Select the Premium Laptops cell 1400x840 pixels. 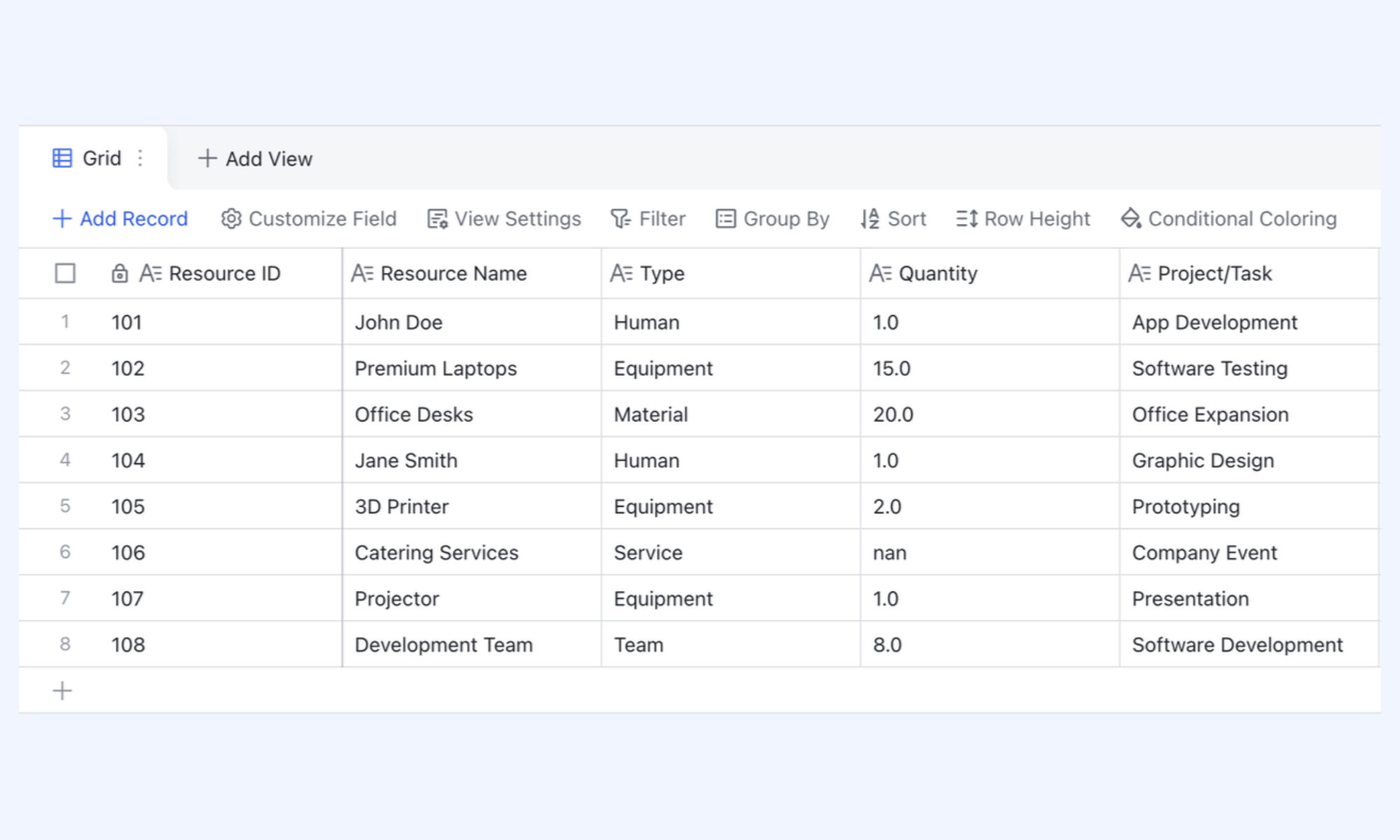[x=472, y=368]
